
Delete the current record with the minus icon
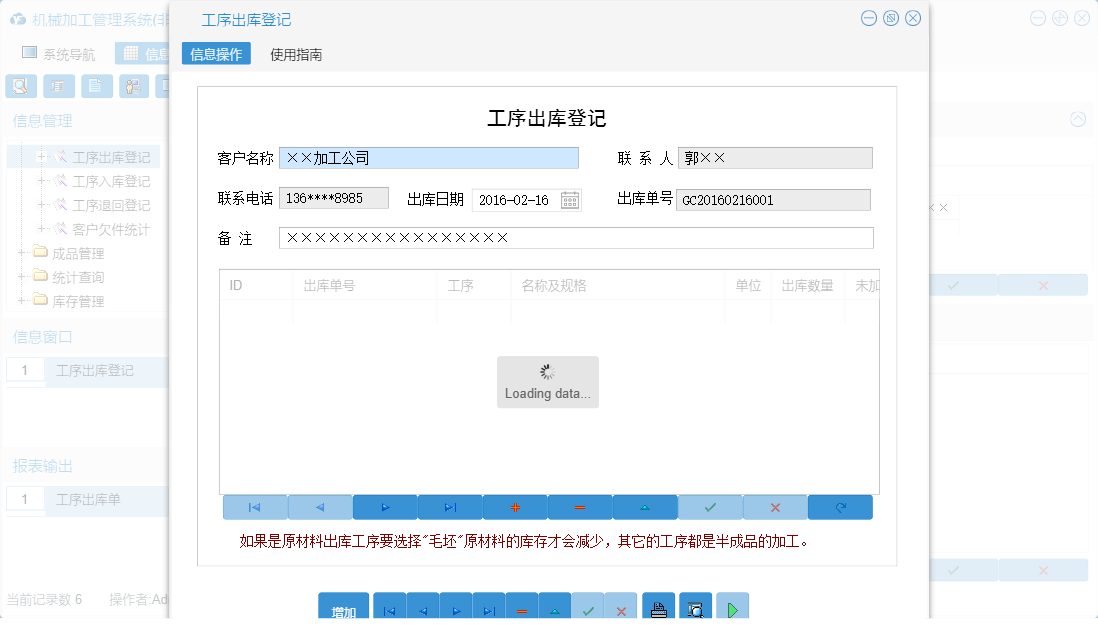tap(580, 507)
